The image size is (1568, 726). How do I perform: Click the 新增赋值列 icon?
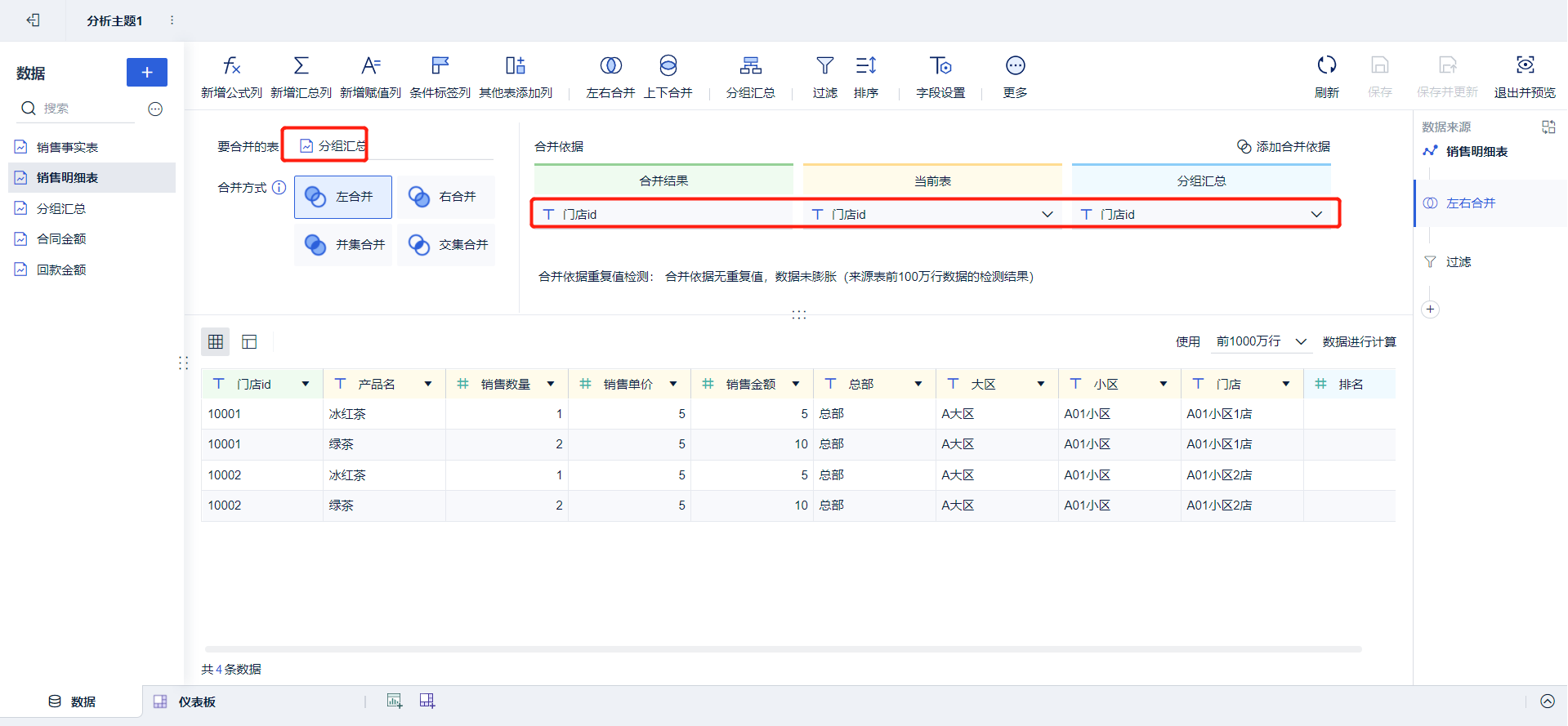[x=370, y=65]
